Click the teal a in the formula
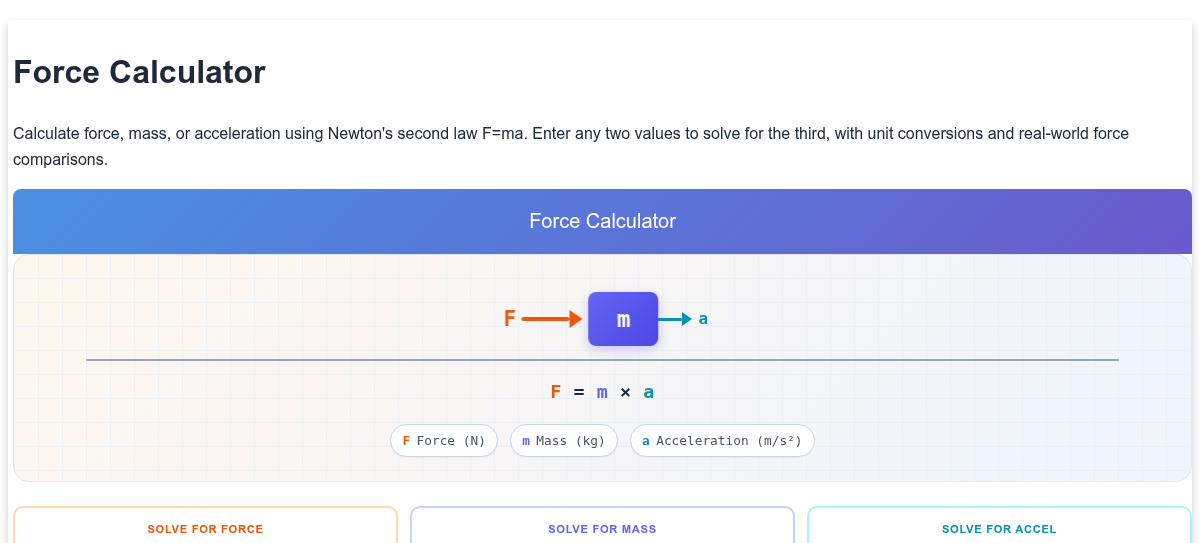The height and width of the screenshot is (543, 1200). pos(649,392)
